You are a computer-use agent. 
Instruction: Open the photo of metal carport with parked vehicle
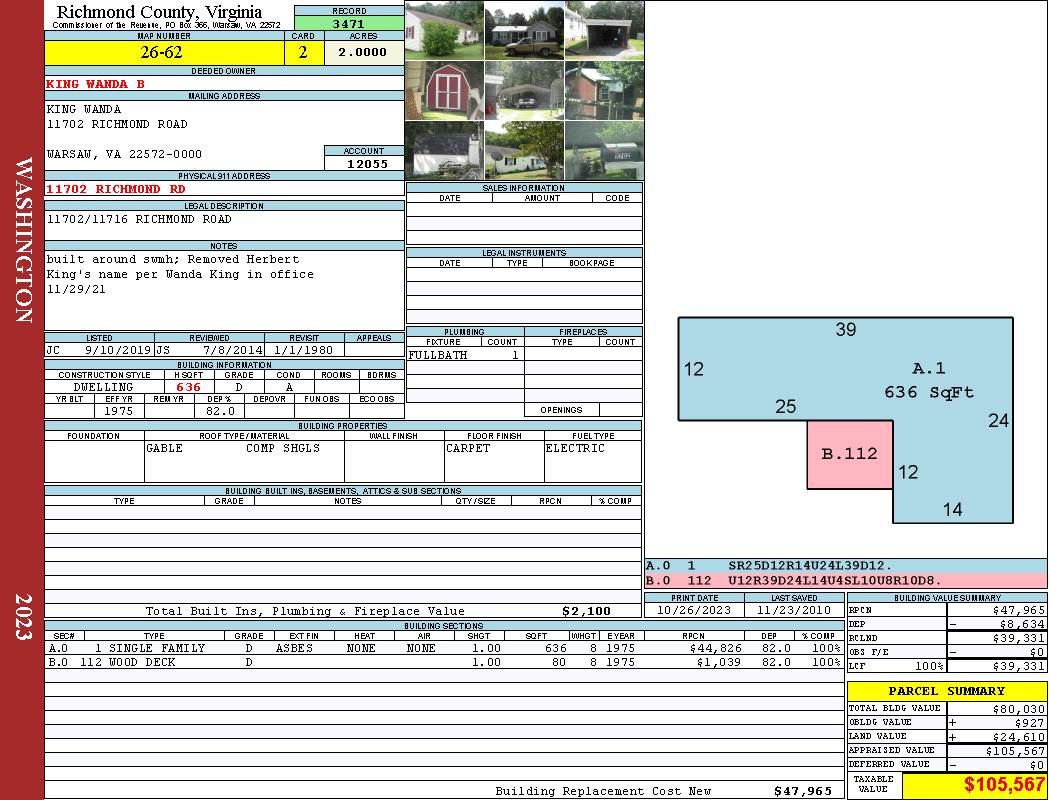click(524, 90)
